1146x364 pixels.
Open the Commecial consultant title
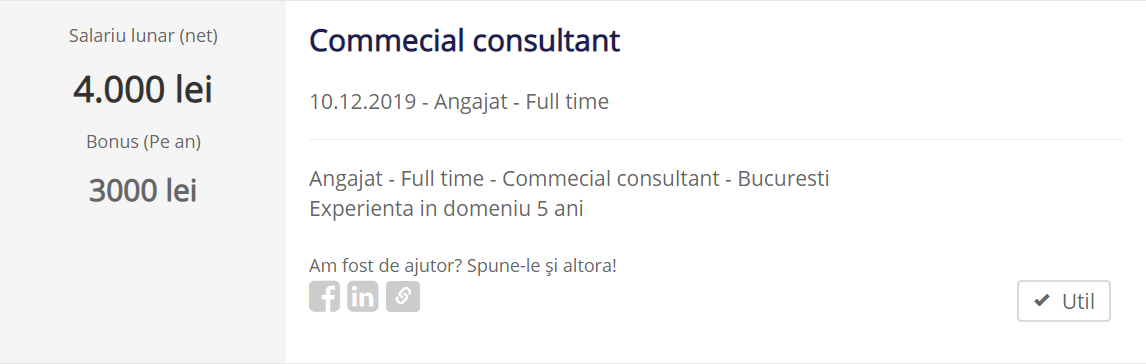click(465, 41)
